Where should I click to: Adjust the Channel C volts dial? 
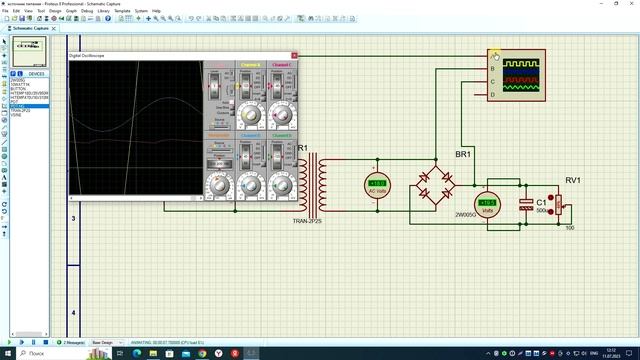pyautogui.click(x=282, y=115)
